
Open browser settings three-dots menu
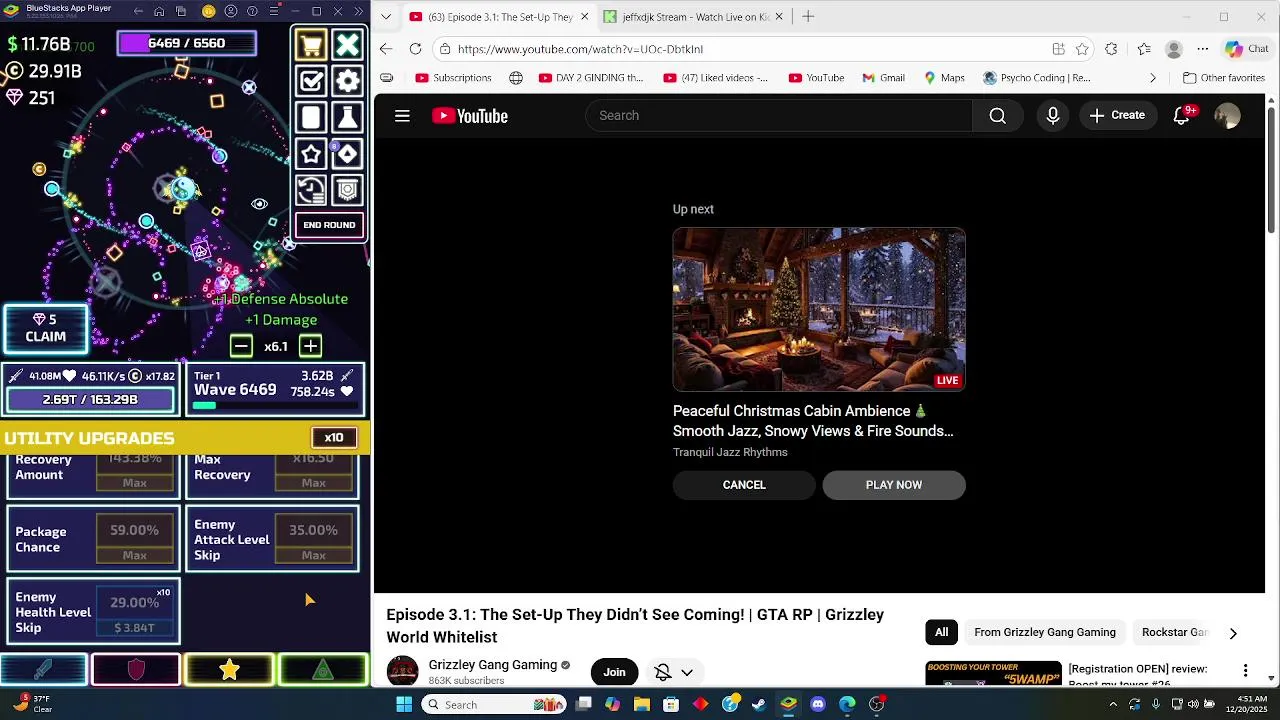(1203, 49)
